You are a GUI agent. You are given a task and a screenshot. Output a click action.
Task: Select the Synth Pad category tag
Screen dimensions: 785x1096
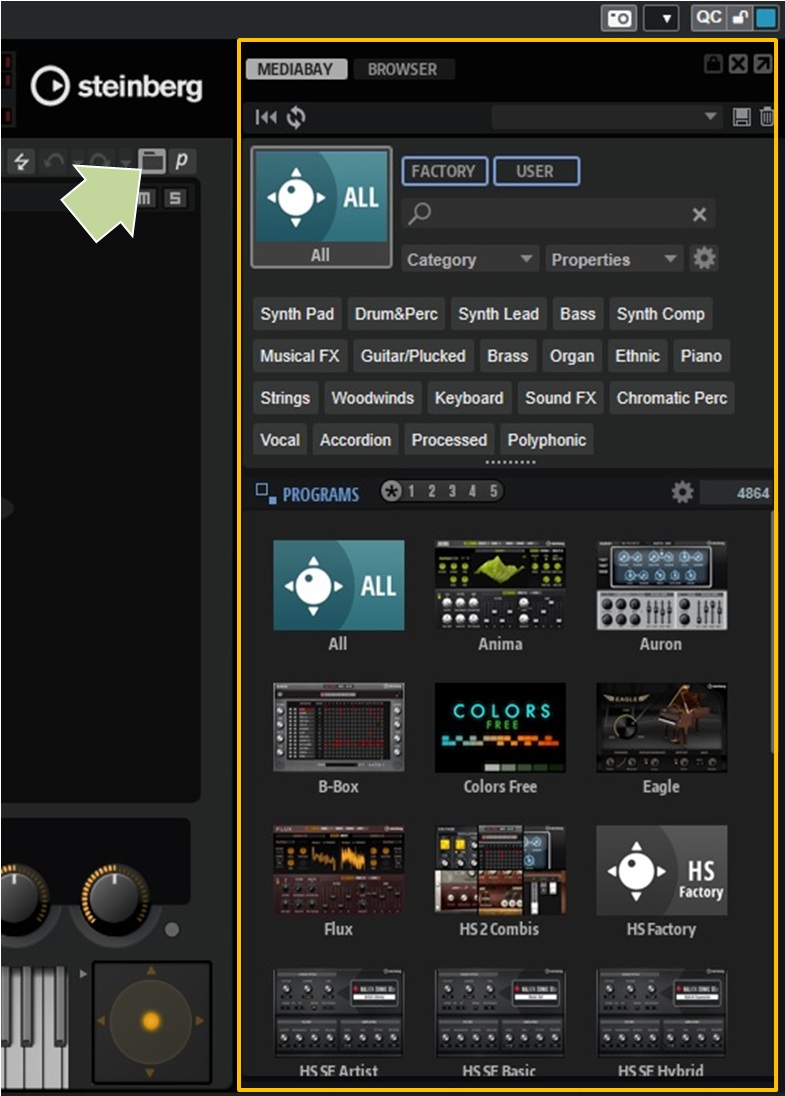pyautogui.click(x=297, y=314)
